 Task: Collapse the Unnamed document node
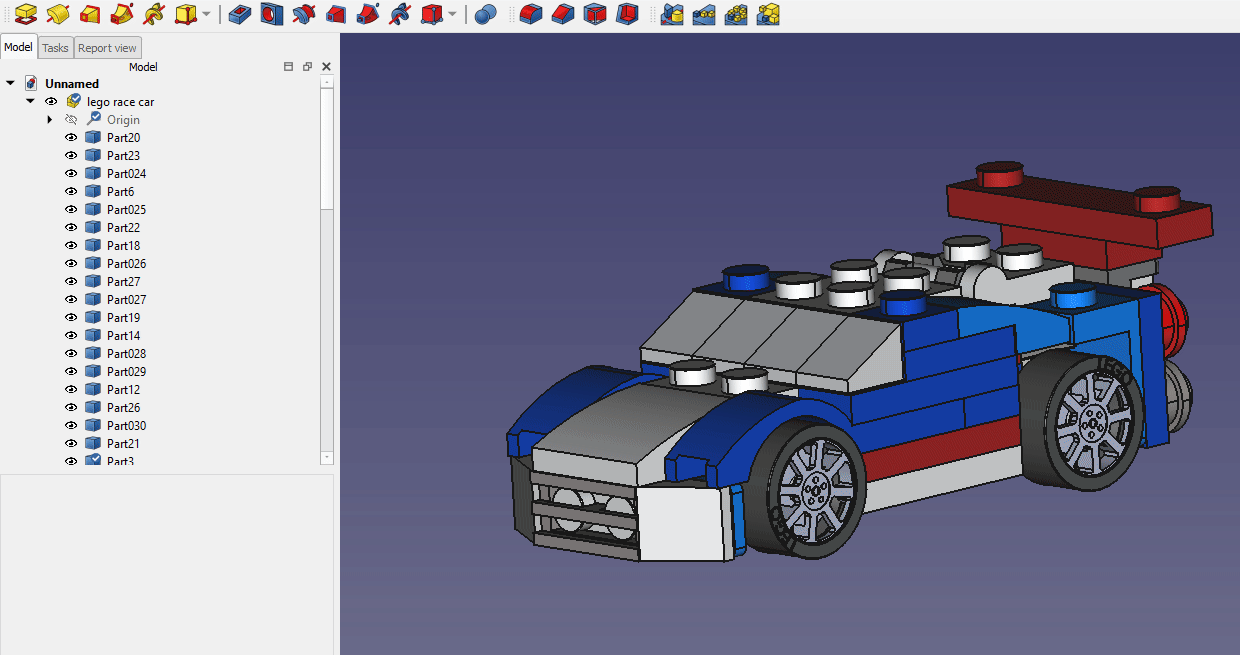[10, 84]
